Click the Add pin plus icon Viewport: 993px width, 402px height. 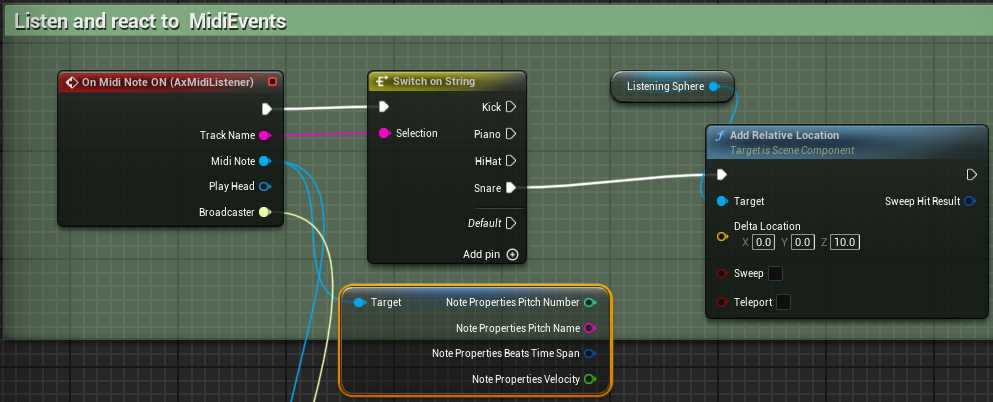click(x=513, y=254)
